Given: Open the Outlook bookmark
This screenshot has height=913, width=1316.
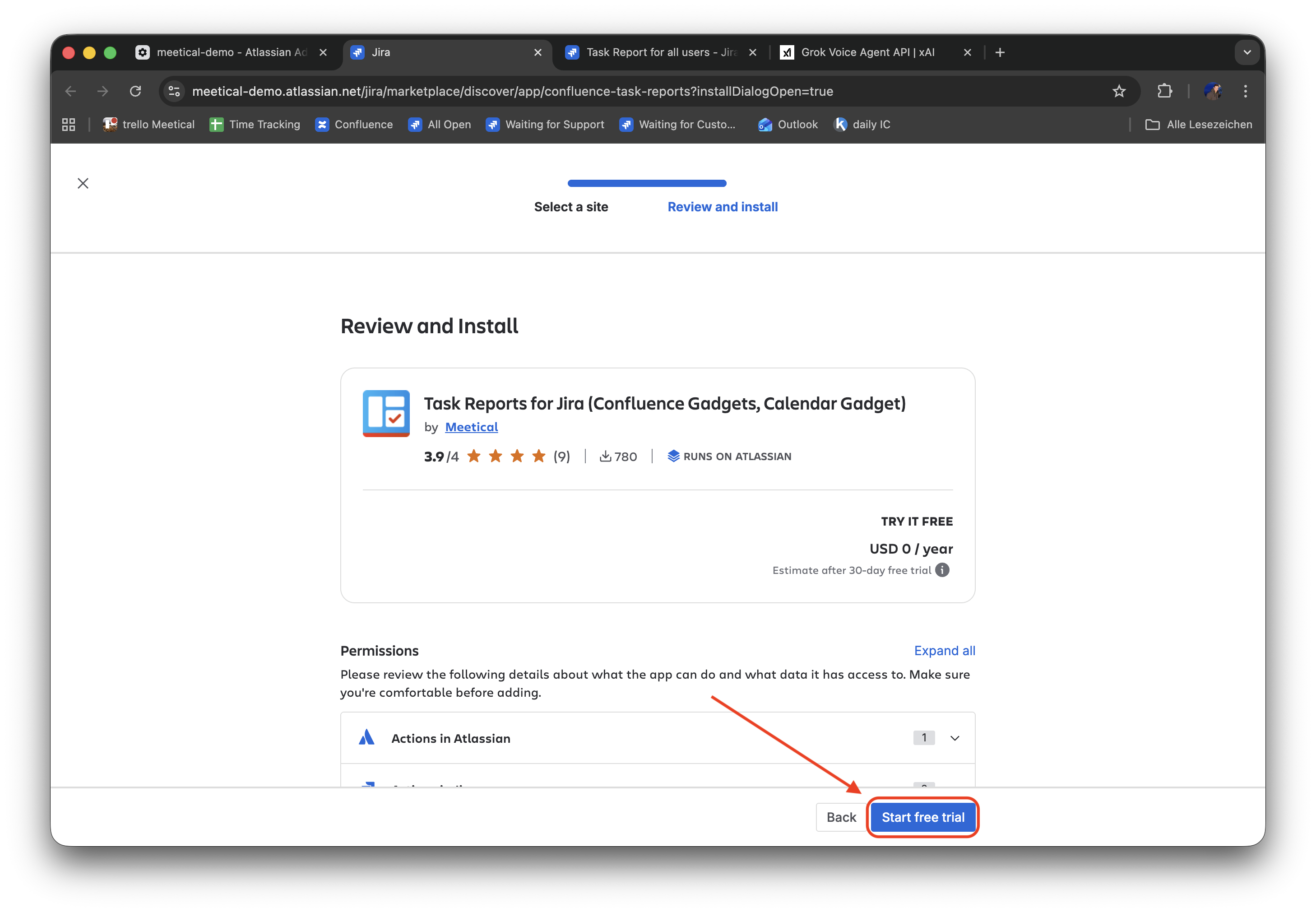Looking at the screenshot, I should click(x=787, y=124).
